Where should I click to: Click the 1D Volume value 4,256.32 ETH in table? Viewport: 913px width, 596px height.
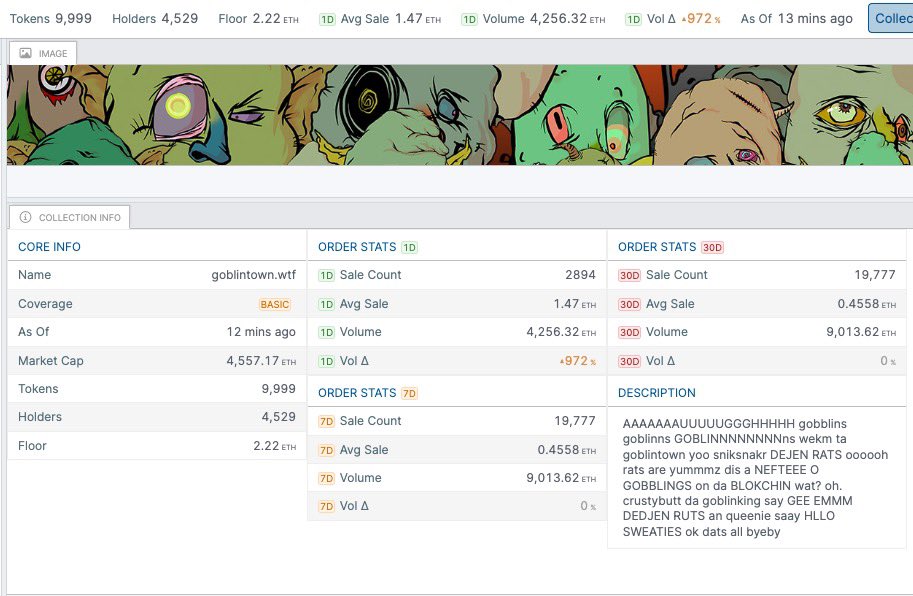click(561, 332)
